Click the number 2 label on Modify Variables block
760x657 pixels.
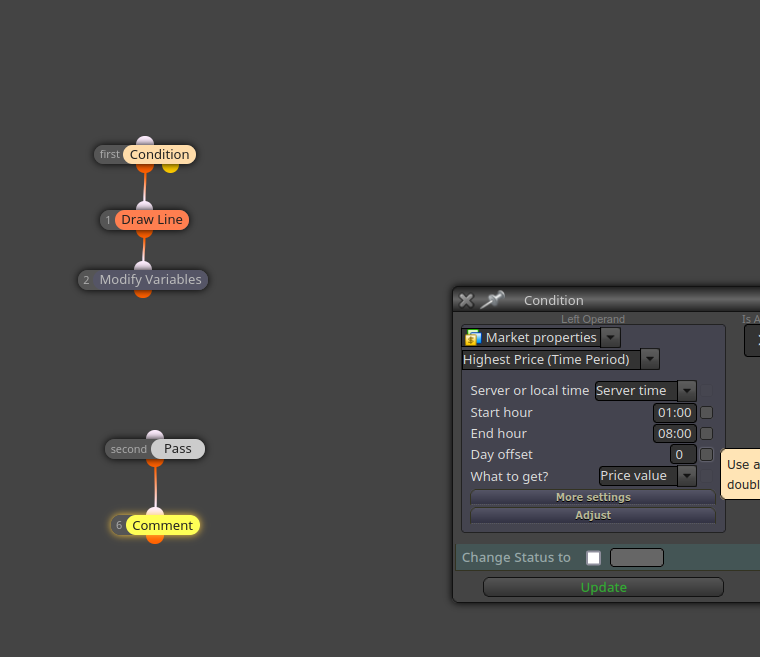[x=86, y=280]
